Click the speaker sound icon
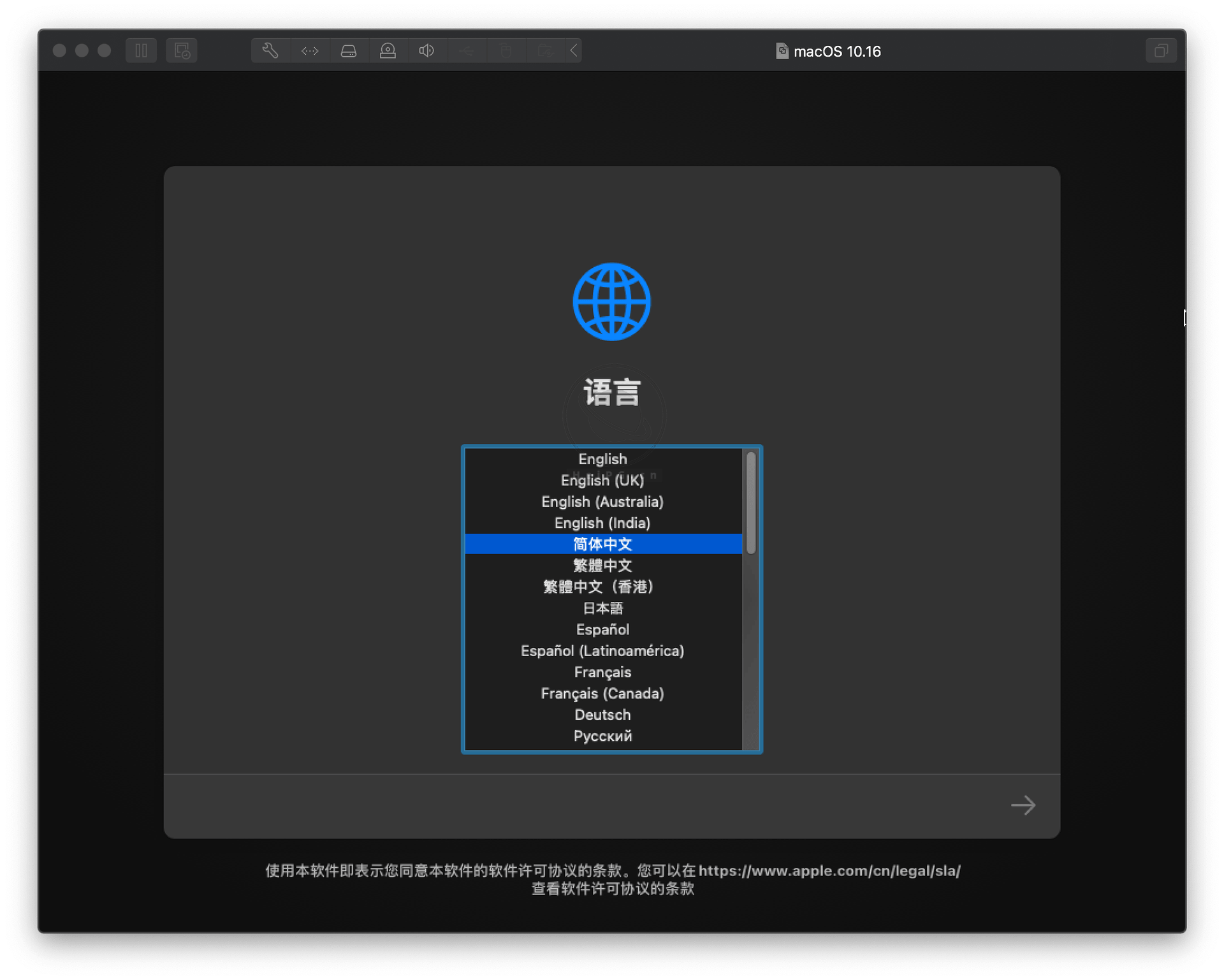This screenshot has height=980, width=1224. coord(426,50)
